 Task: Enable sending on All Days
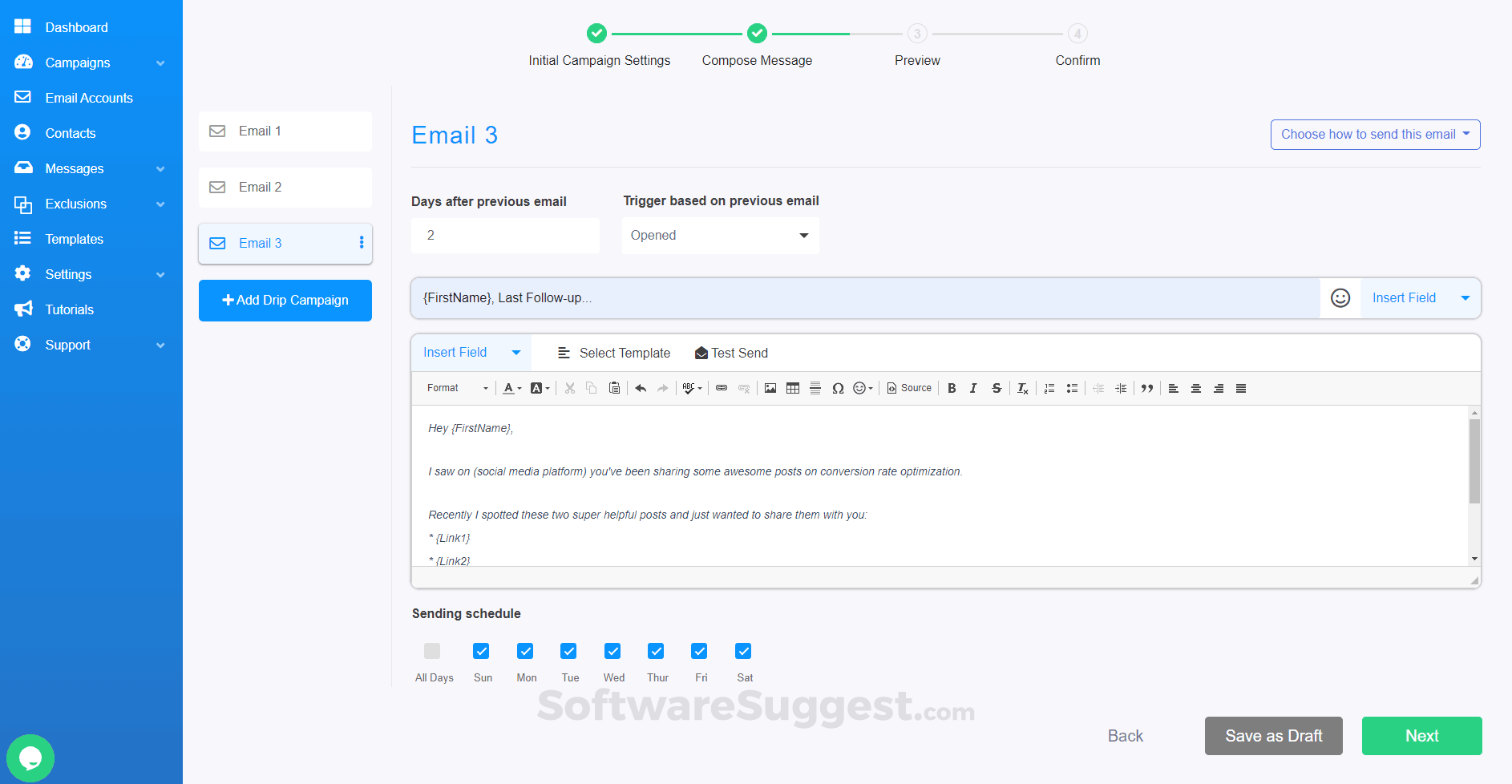point(433,651)
